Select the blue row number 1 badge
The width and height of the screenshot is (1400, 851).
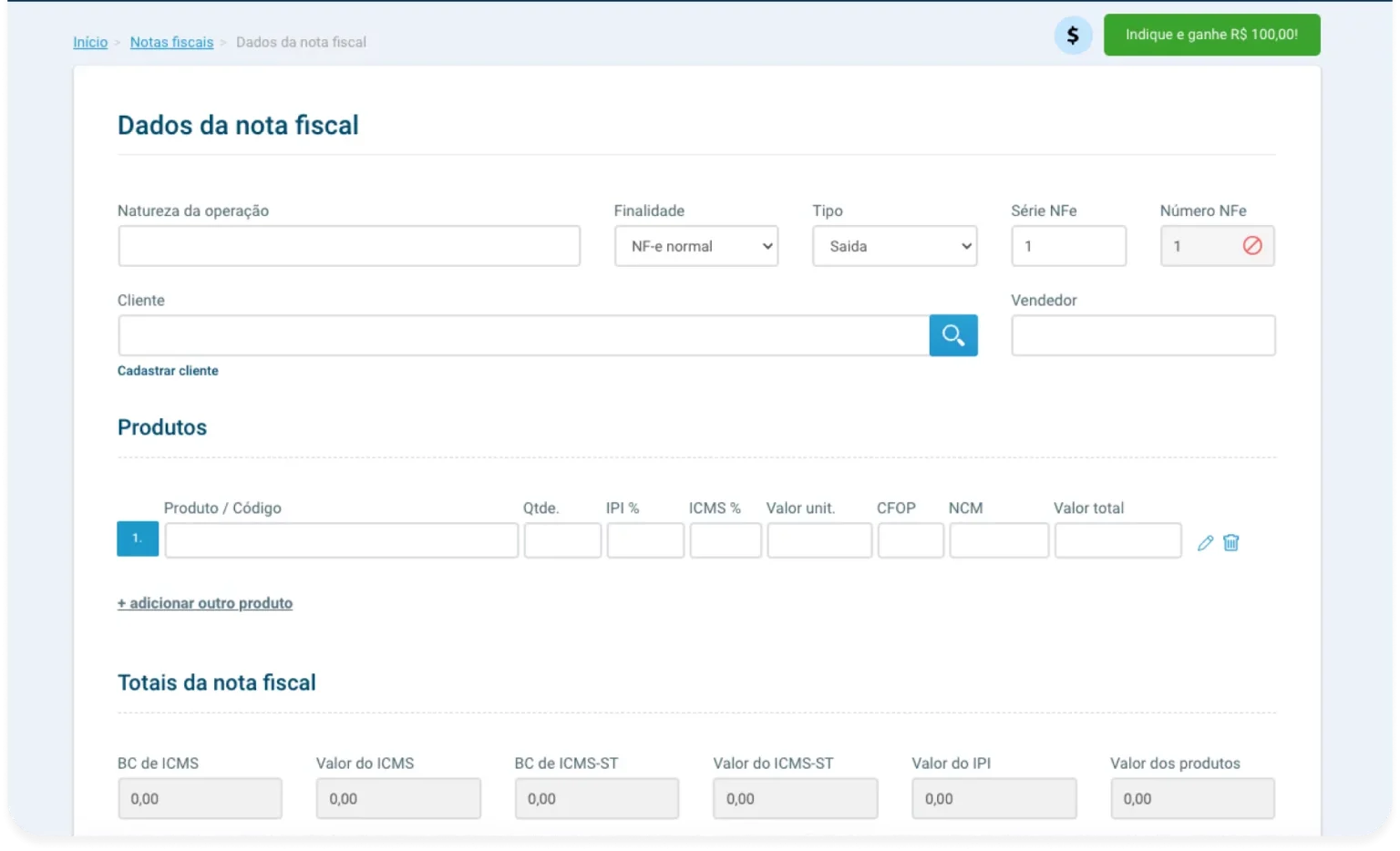pos(138,538)
